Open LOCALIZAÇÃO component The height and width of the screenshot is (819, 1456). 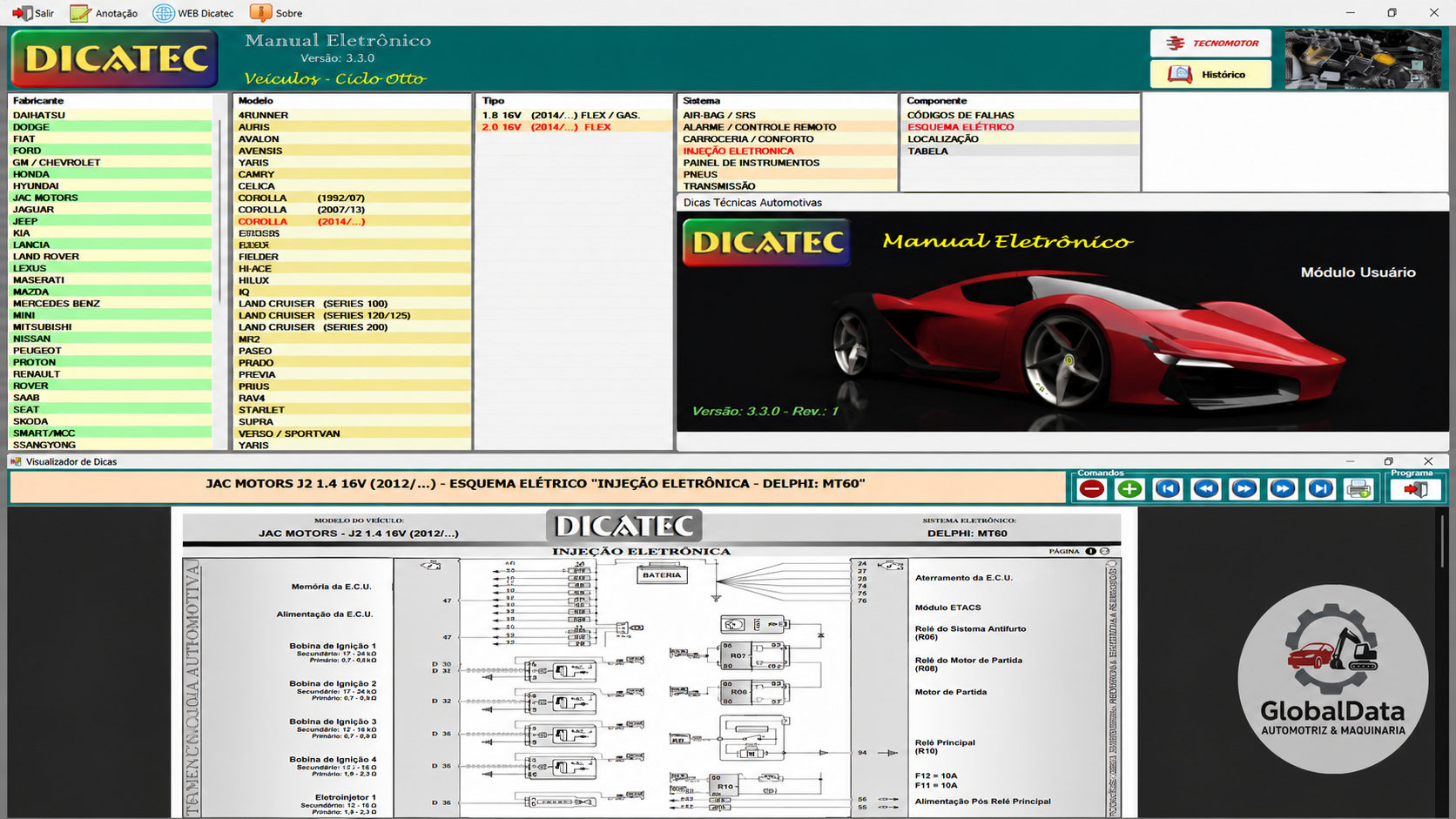click(1021, 139)
